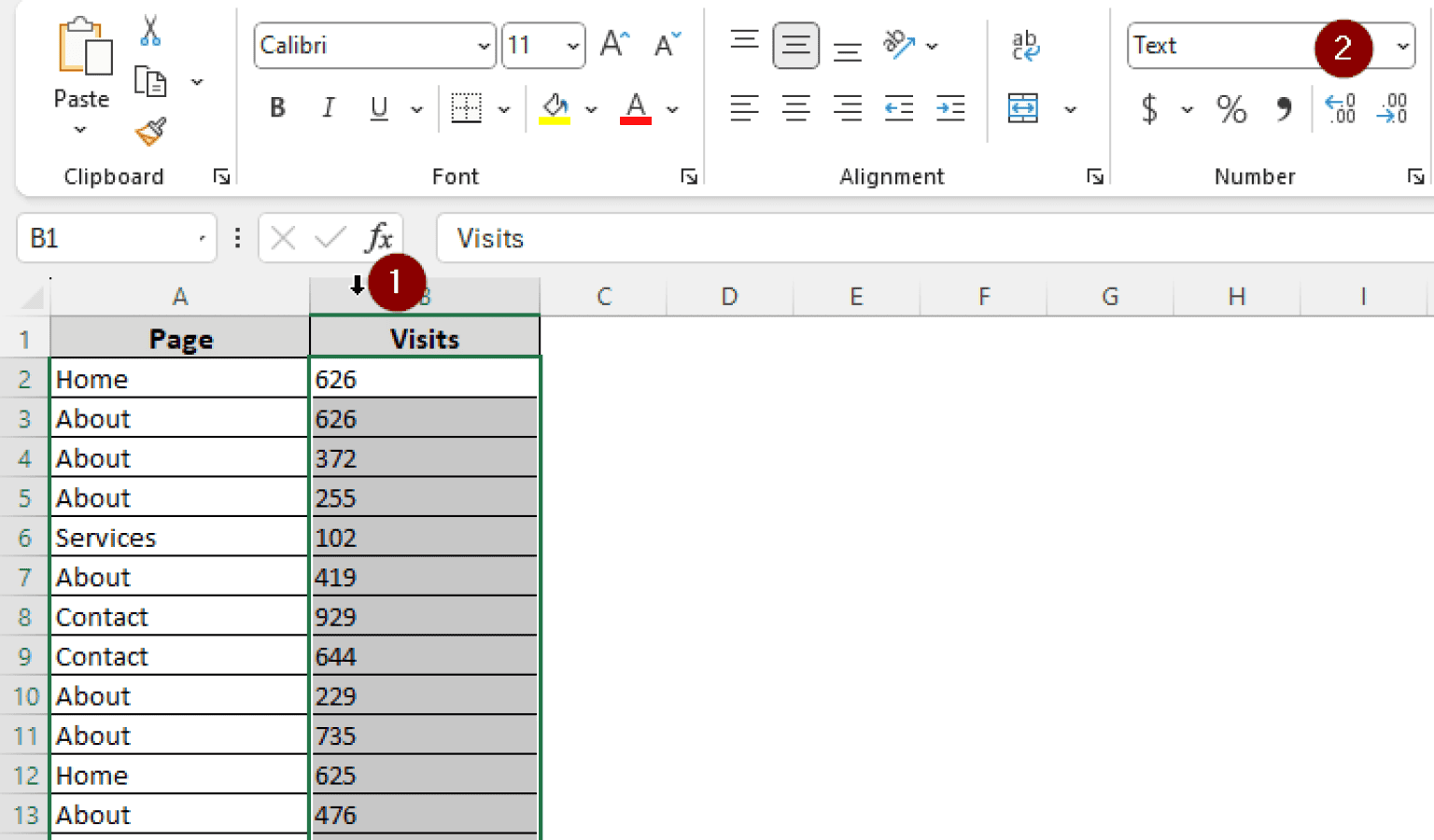Image resolution: width=1434 pixels, height=840 pixels.
Task: Expand the Merge and Center options
Action: coord(1070,109)
